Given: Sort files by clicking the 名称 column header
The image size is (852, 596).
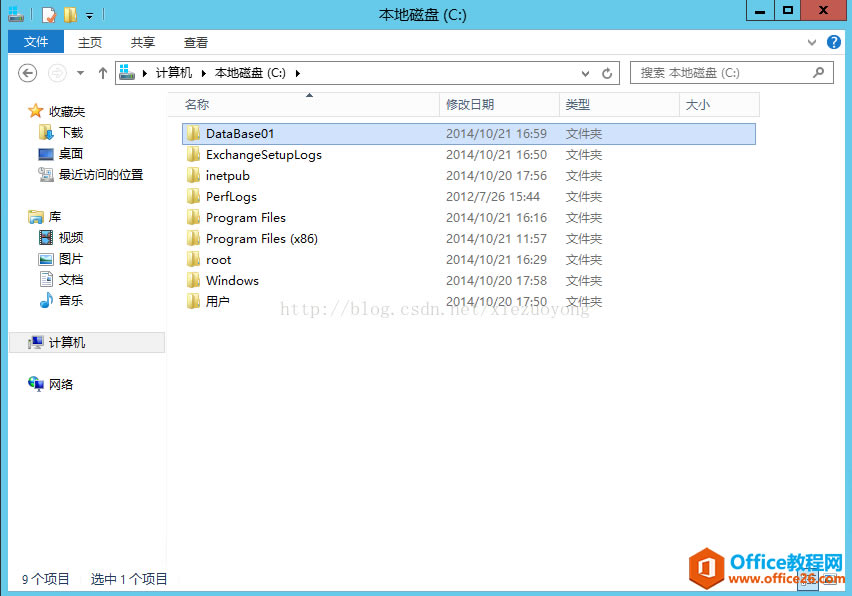Looking at the screenshot, I should pyautogui.click(x=197, y=105).
